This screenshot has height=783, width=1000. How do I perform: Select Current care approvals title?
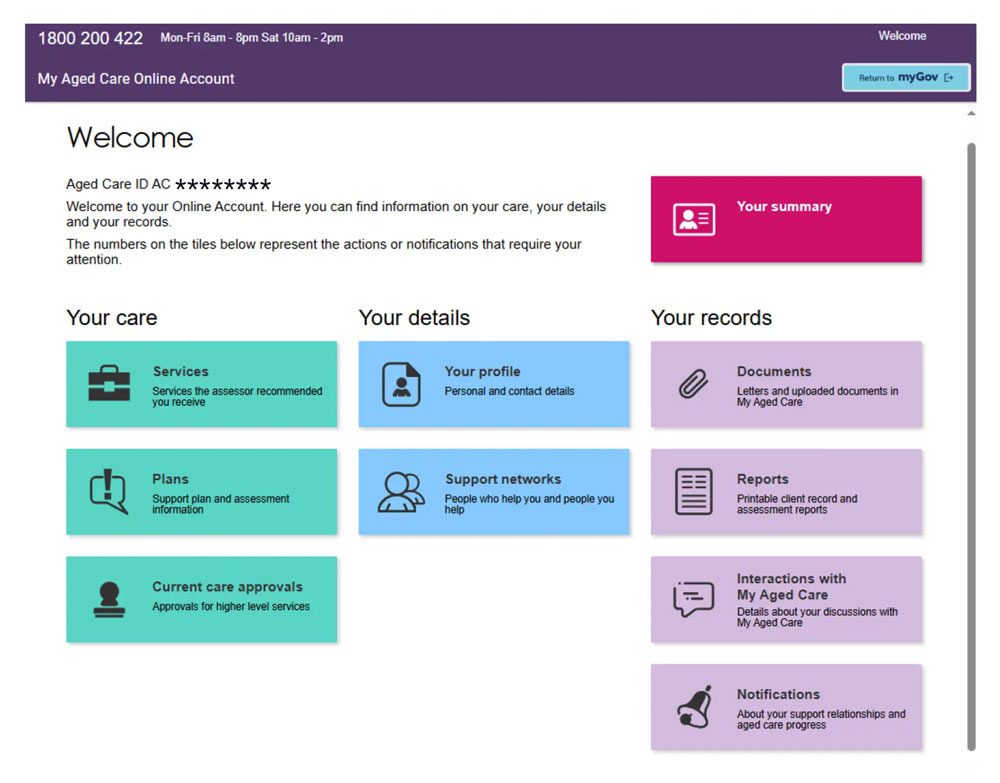[227, 587]
